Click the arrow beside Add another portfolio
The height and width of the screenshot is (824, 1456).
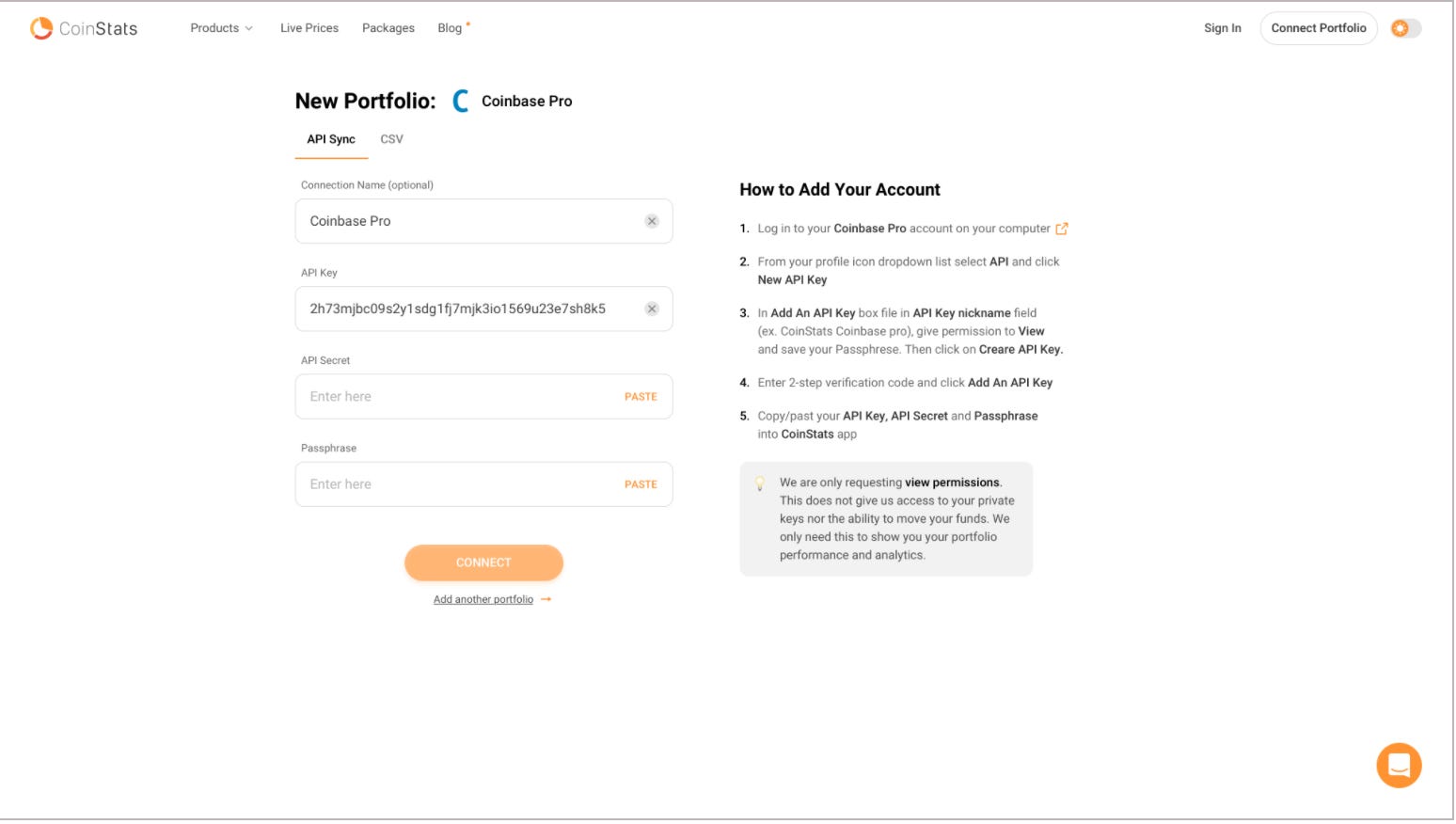[x=546, y=600]
